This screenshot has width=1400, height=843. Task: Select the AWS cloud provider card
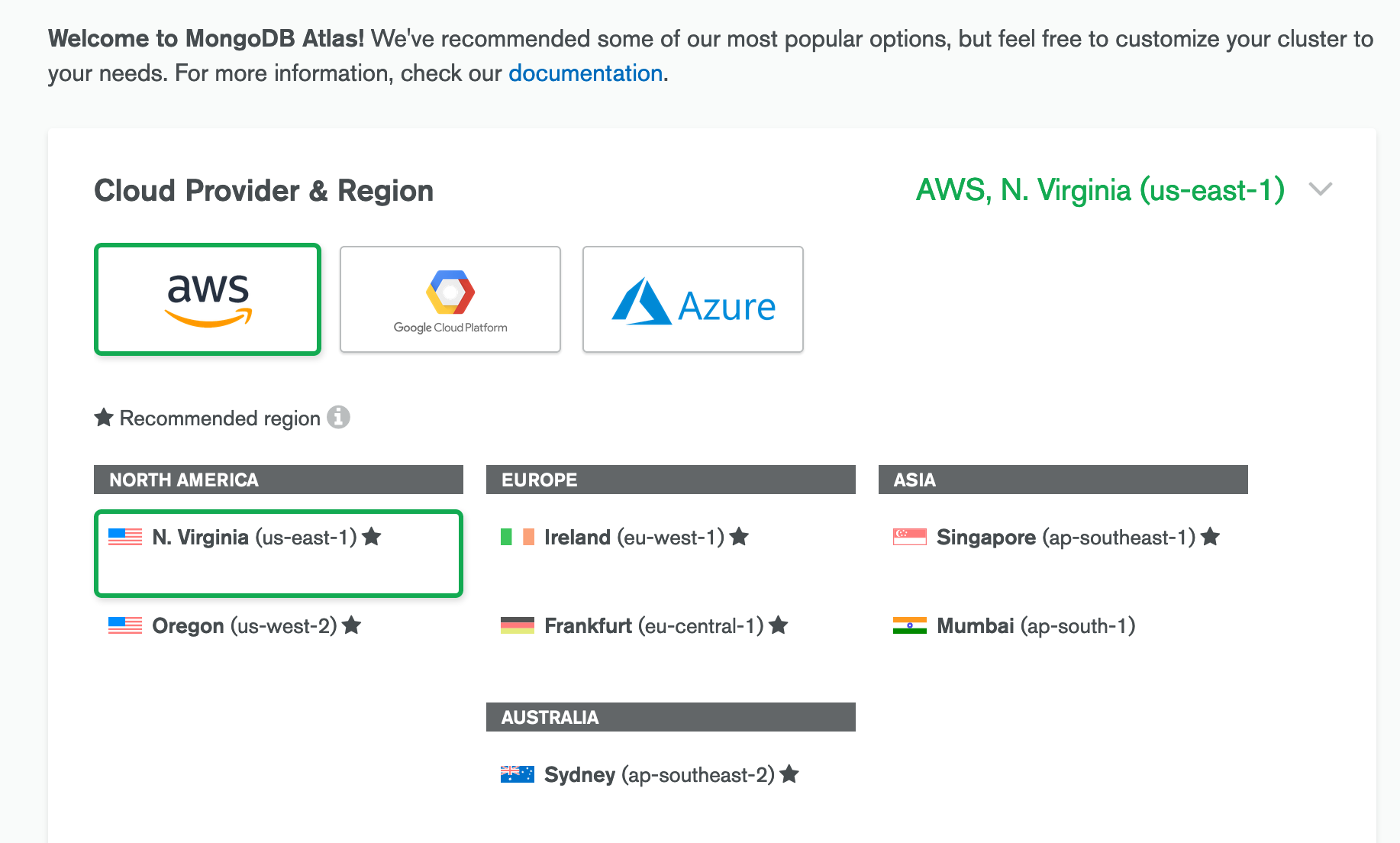point(208,299)
